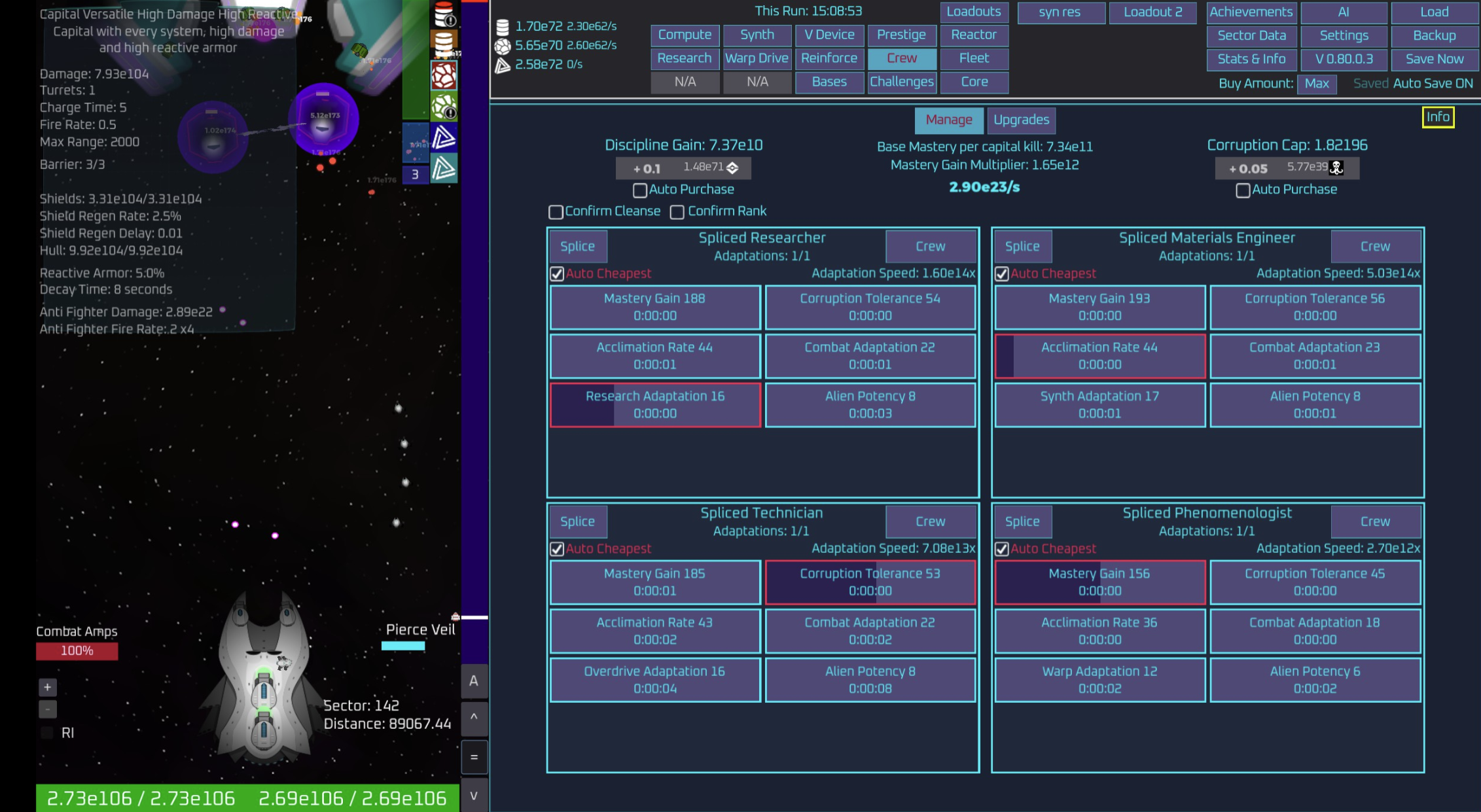1481x812 pixels.
Task: Toggle the RI checkbox
Action: (47, 733)
